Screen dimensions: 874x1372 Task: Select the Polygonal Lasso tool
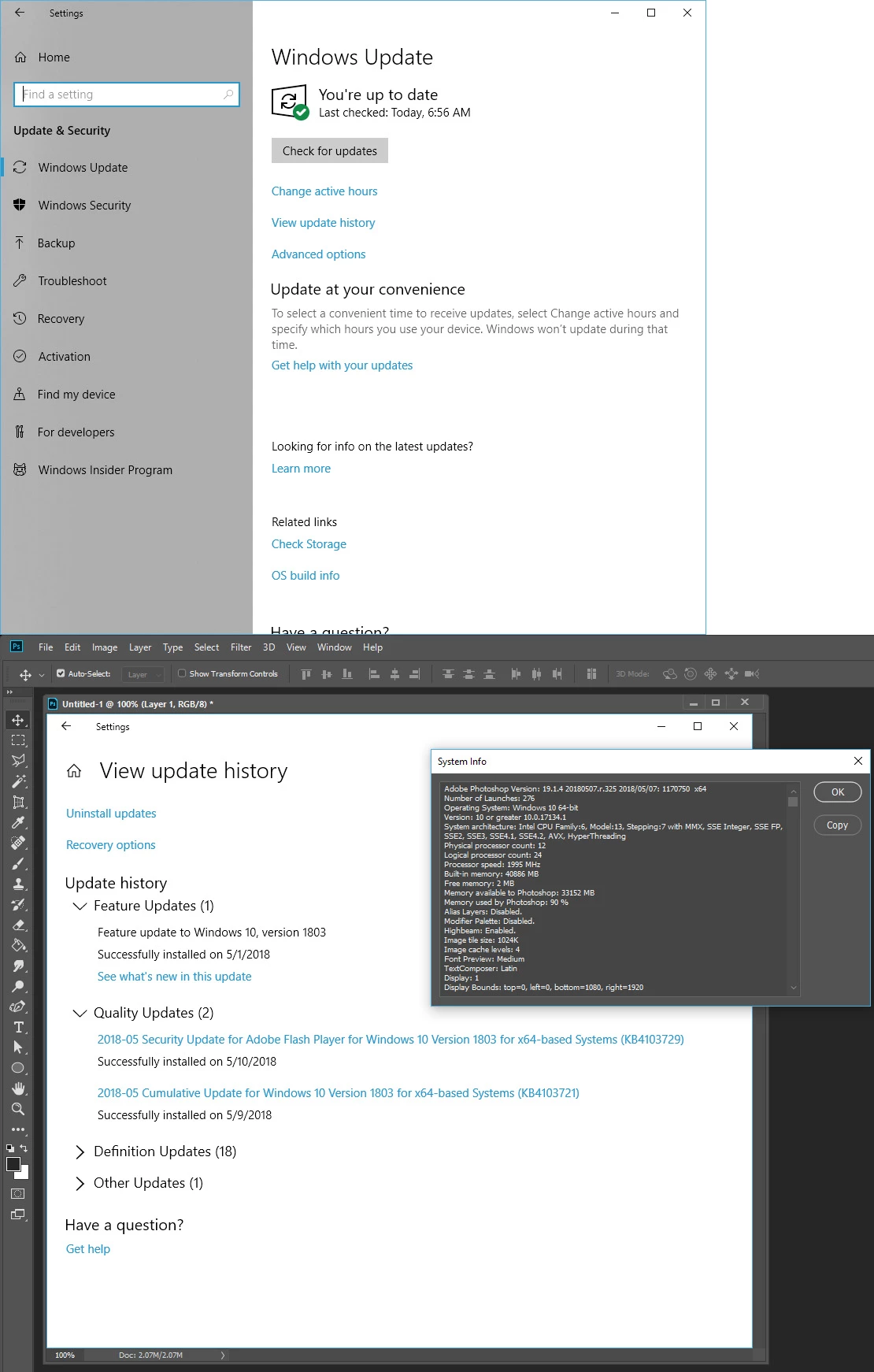pos(18,761)
